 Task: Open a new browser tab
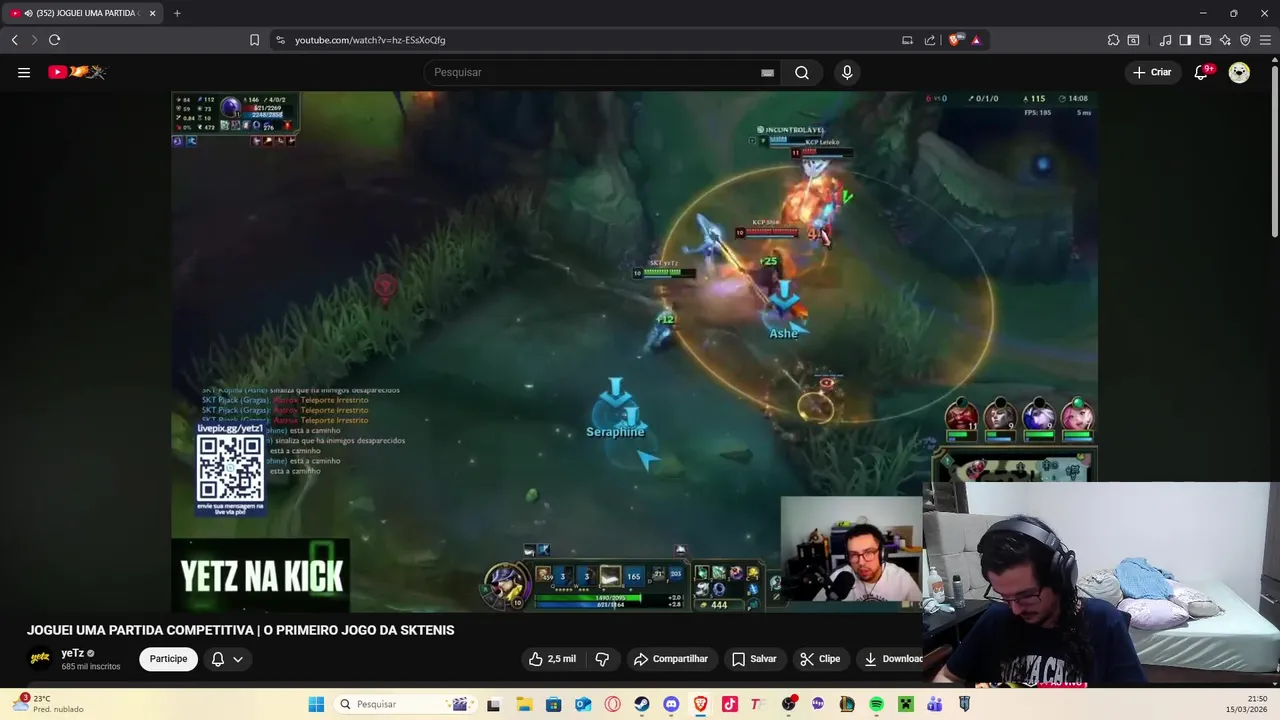pyautogui.click(x=177, y=13)
